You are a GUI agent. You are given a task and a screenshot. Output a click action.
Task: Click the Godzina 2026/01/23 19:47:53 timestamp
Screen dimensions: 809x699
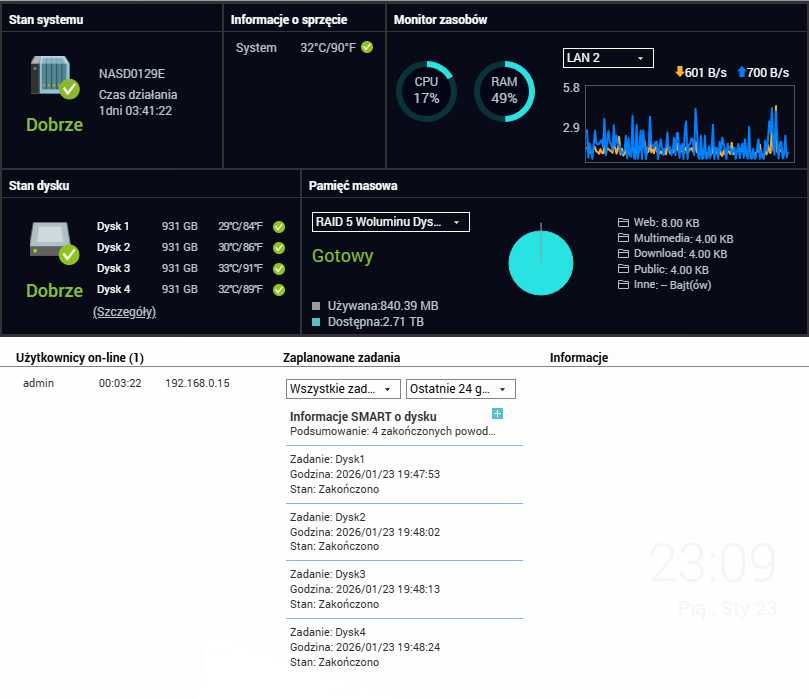[365, 474]
